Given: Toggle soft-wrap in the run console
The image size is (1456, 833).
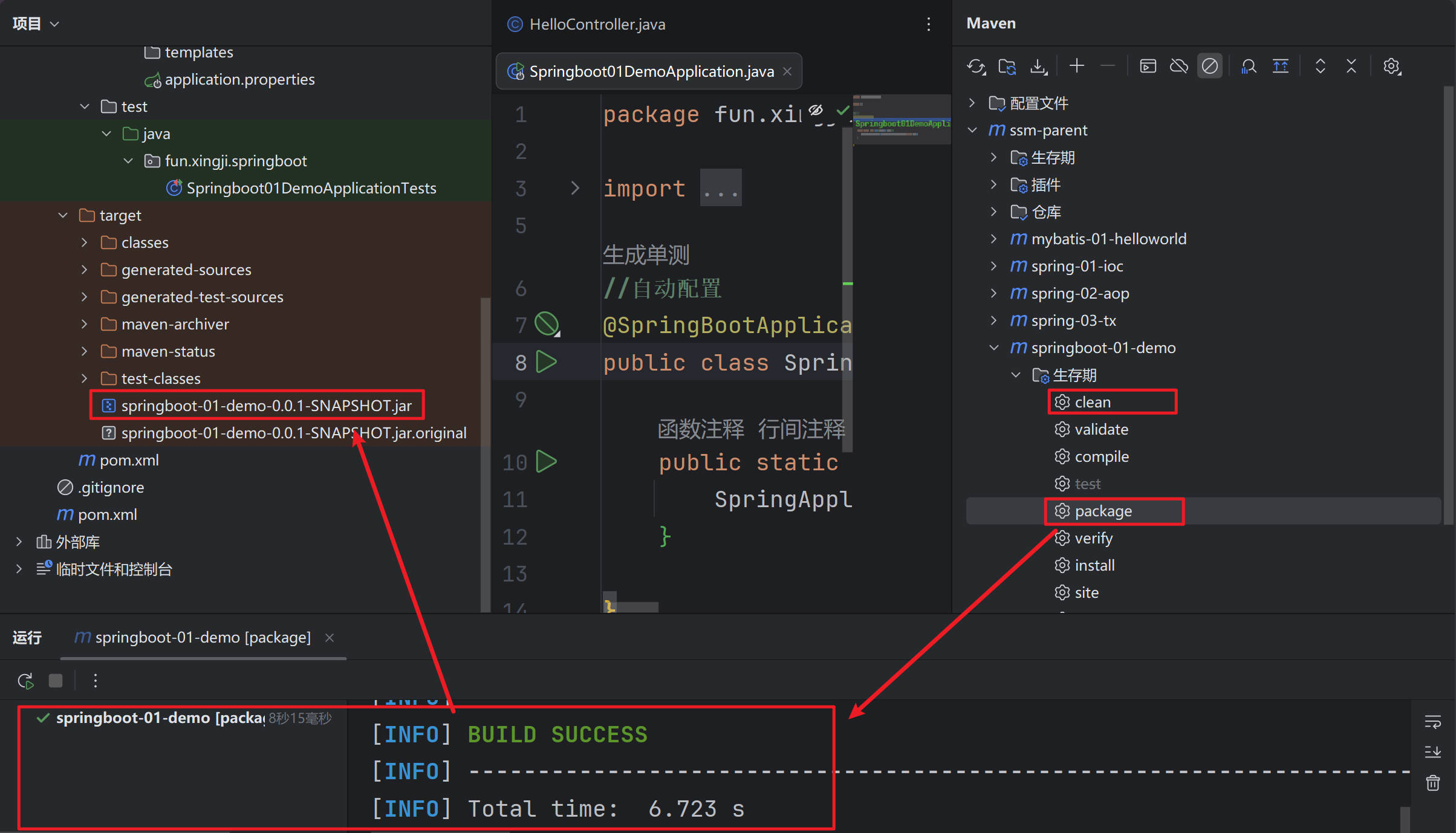Looking at the screenshot, I should tap(1432, 722).
